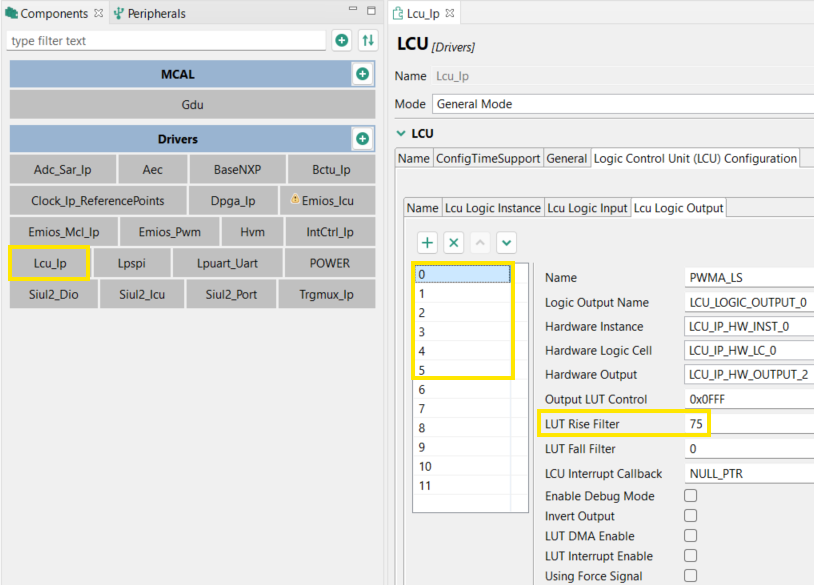Open the Adc_Sar_Ip driver
This screenshot has width=814, height=585.
63,170
